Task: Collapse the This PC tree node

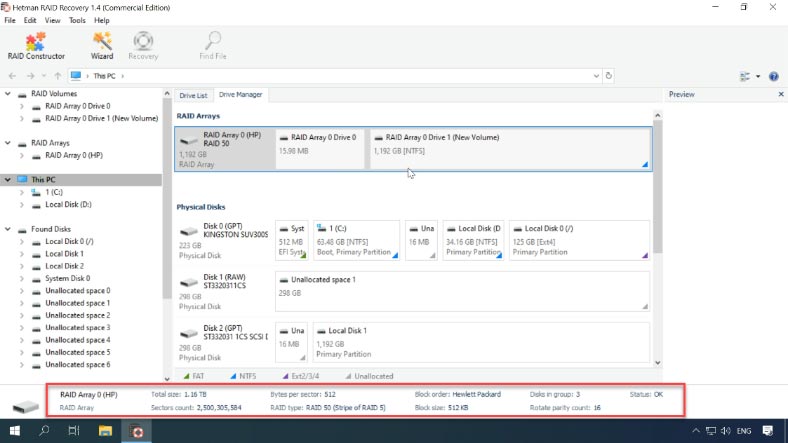Action: [x=8, y=179]
